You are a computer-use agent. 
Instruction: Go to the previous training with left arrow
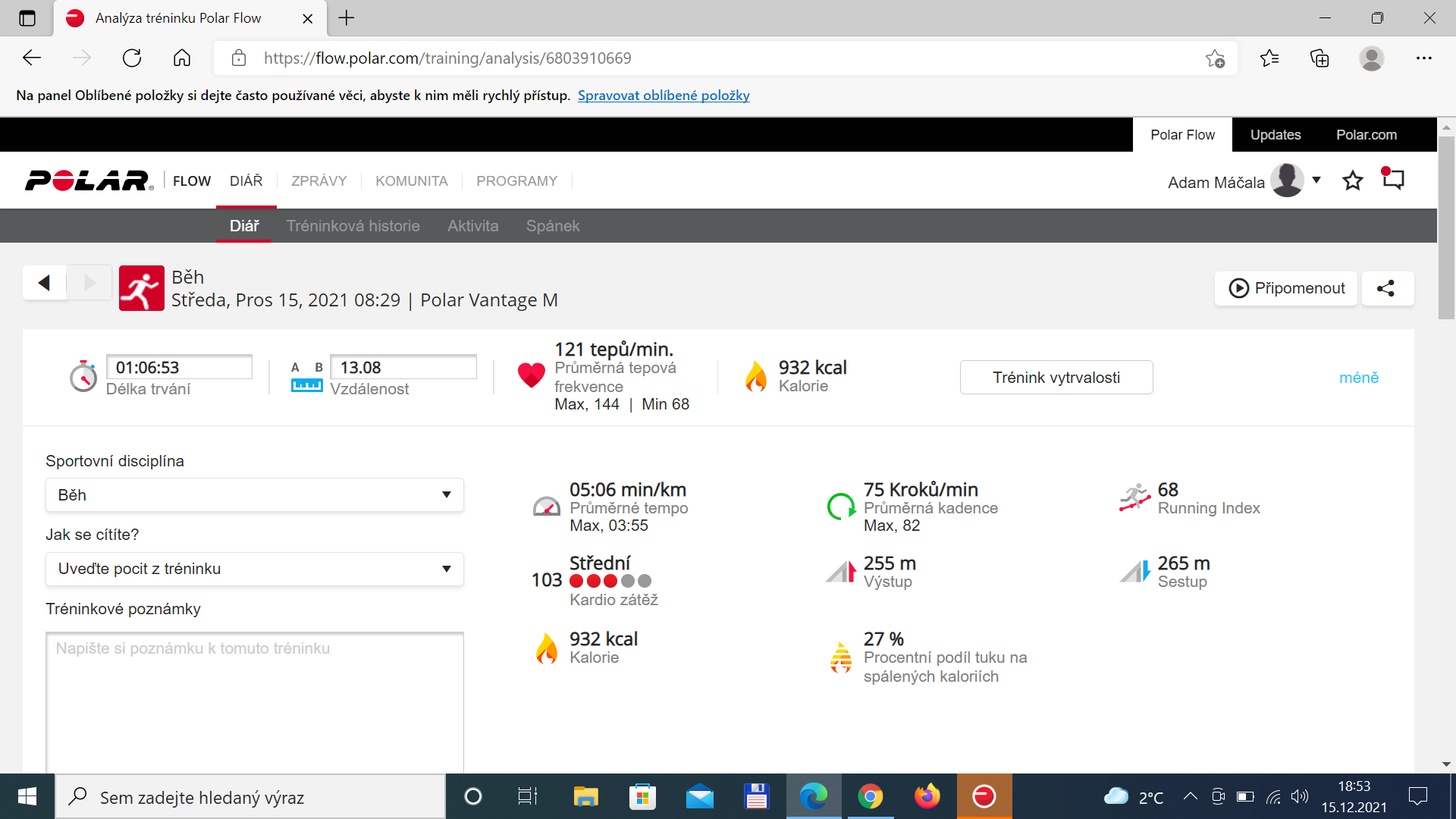(x=44, y=283)
